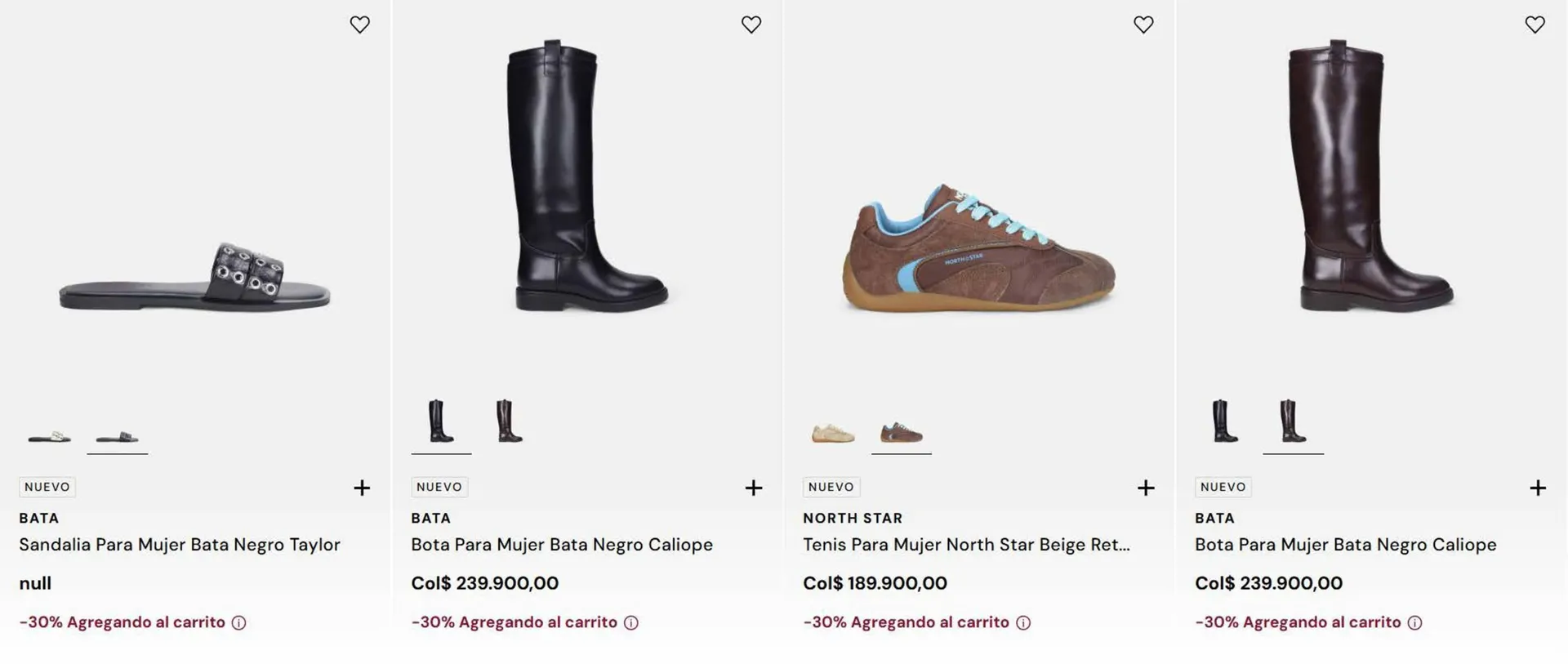View large brown sneaker product image
Image resolution: width=1568 pixels, height=664 pixels.
point(978,249)
